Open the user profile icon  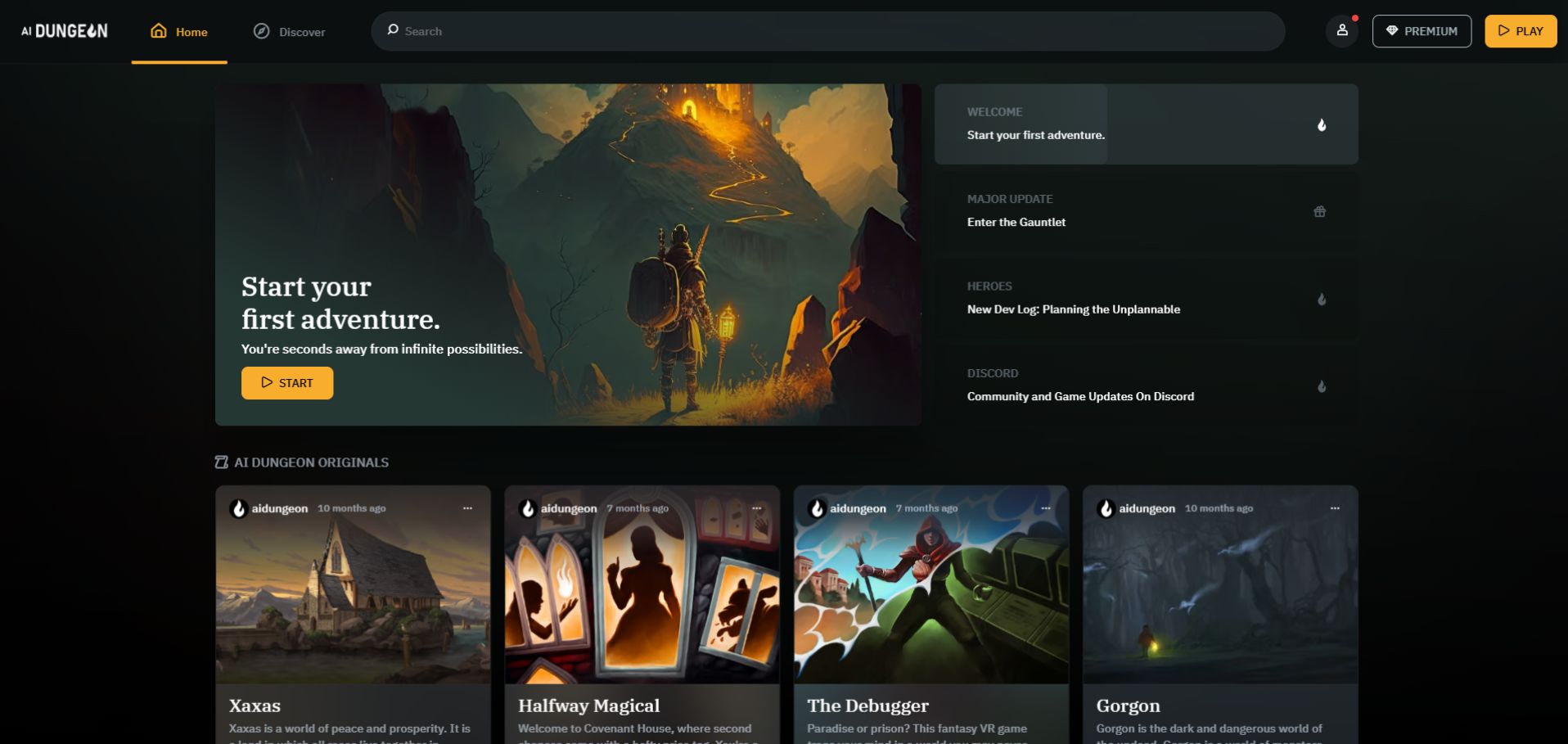tap(1342, 31)
